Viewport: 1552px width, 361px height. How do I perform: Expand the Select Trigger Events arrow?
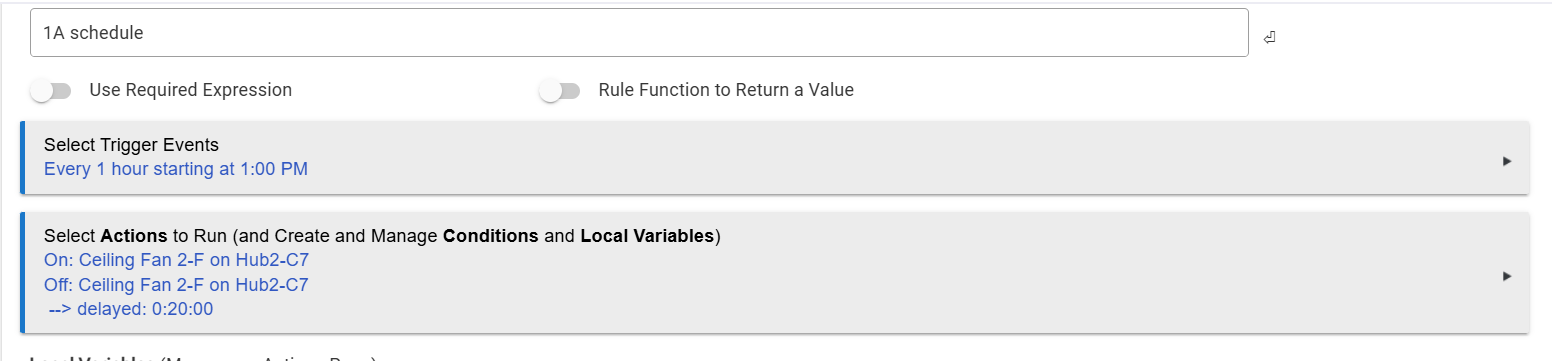pyautogui.click(x=1507, y=161)
